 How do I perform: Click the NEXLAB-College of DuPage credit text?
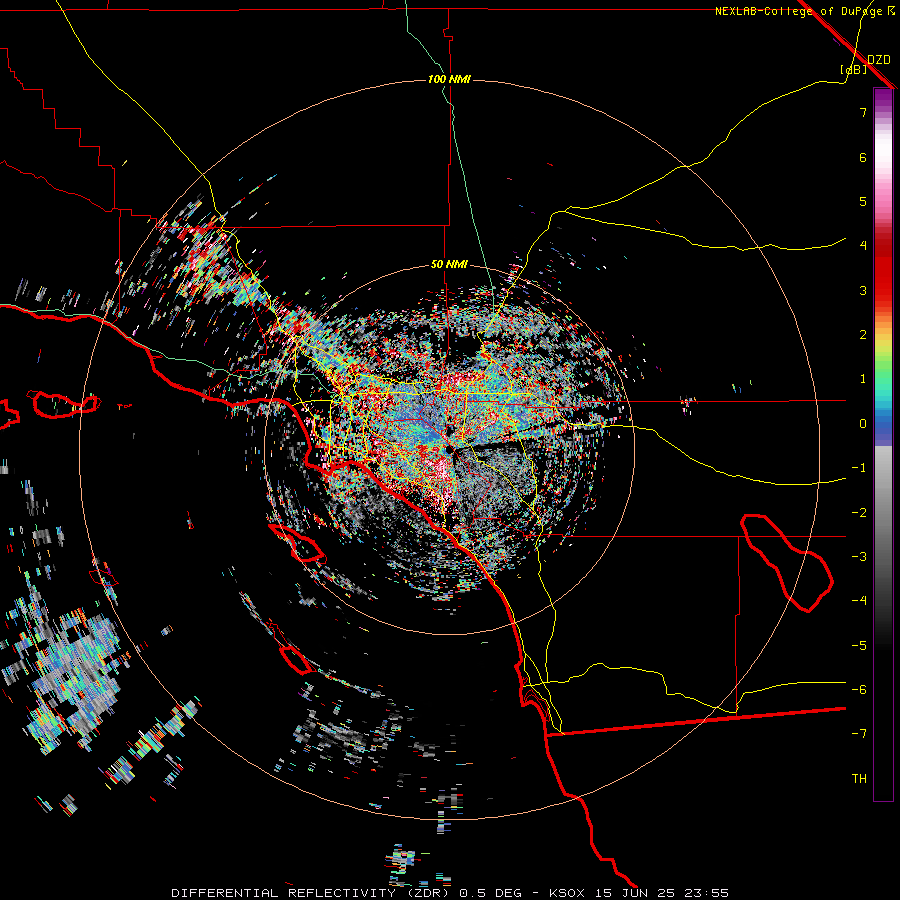[x=804, y=11]
